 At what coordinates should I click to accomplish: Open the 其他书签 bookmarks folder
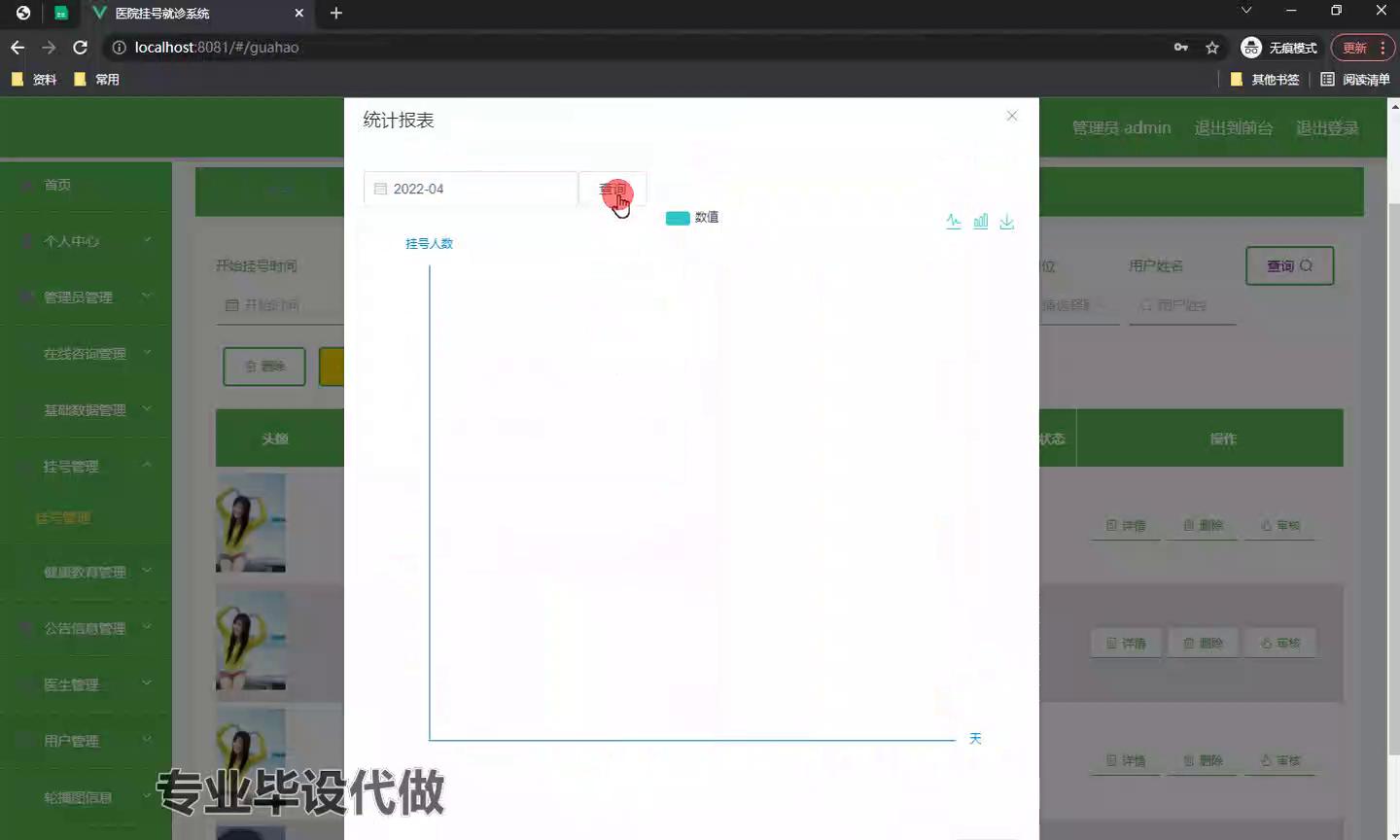point(1265,80)
